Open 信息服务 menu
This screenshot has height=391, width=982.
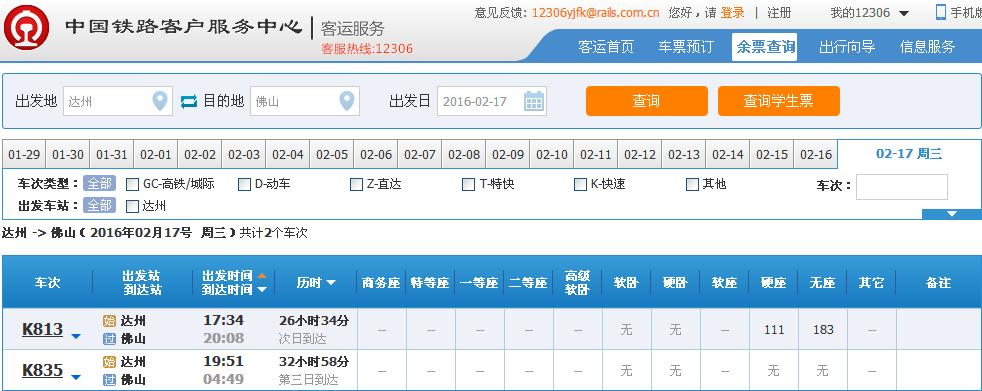click(x=928, y=46)
